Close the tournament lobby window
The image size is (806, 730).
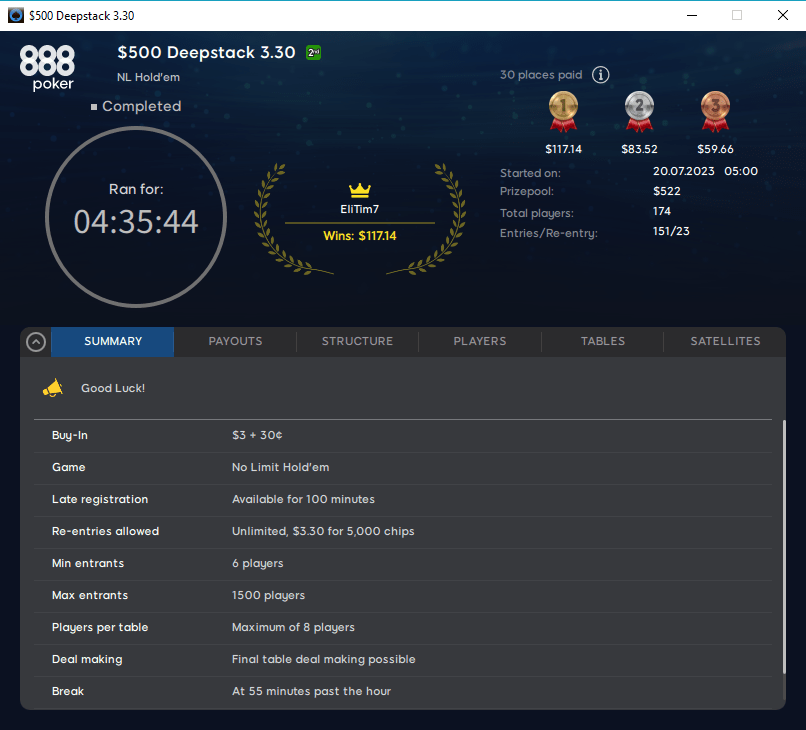(783, 15)
